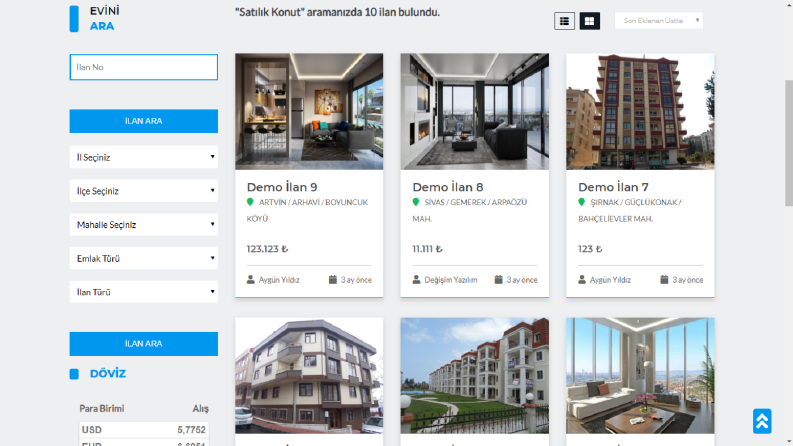
Task: Open the grey corner-building listing photo
Action: point(309,376)
